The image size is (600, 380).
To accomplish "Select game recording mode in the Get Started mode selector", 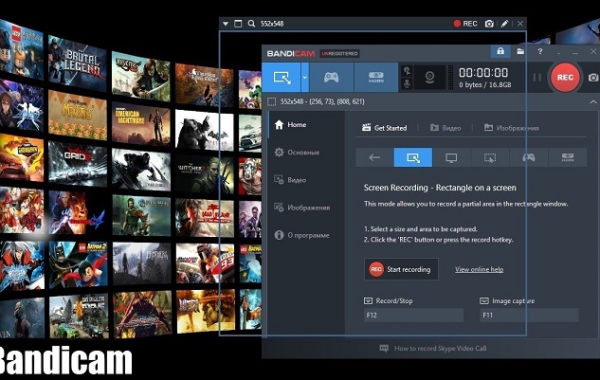I will click(529, 157).
